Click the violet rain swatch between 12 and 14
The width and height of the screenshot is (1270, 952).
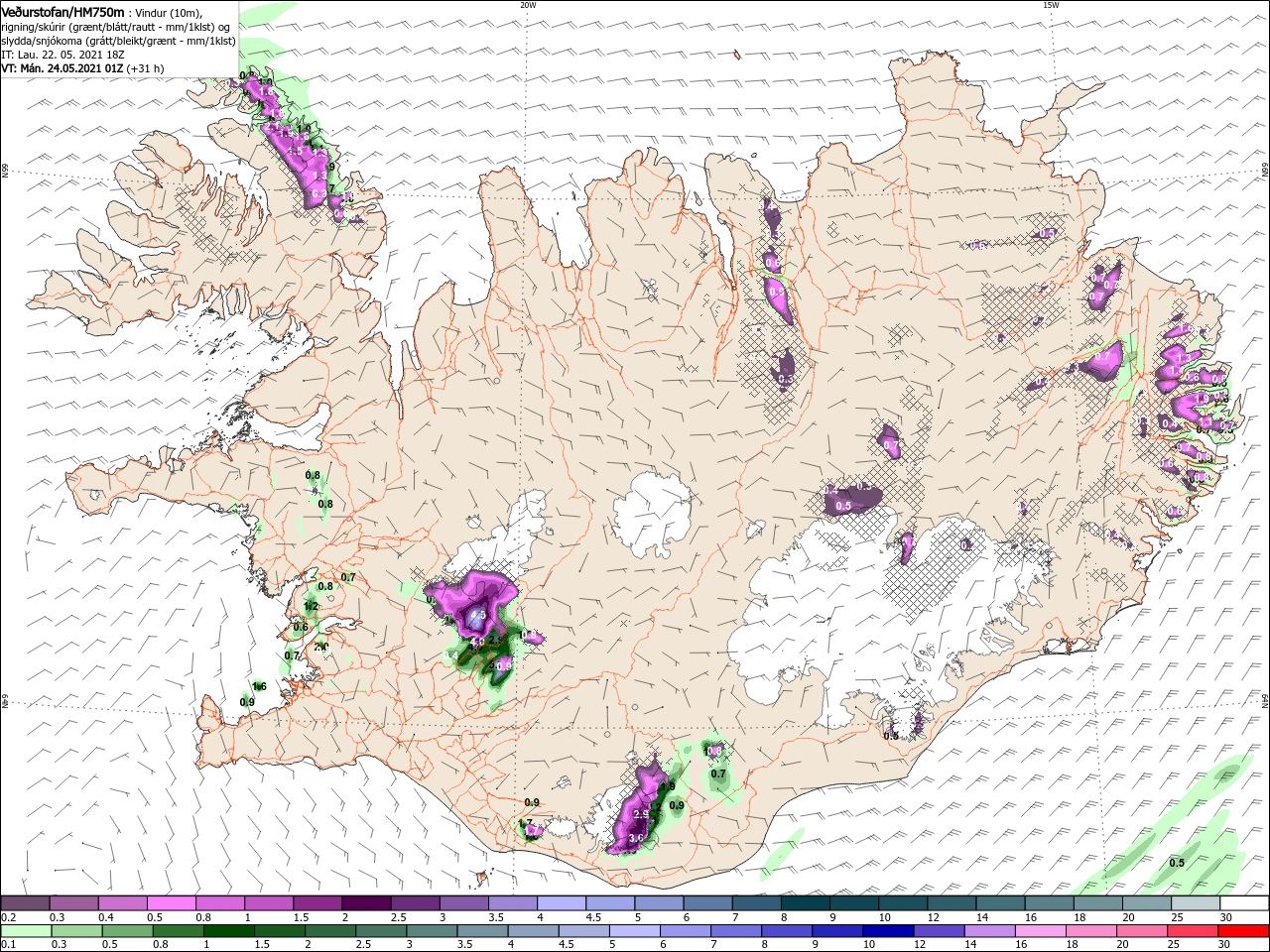click(x=940, y=932)
